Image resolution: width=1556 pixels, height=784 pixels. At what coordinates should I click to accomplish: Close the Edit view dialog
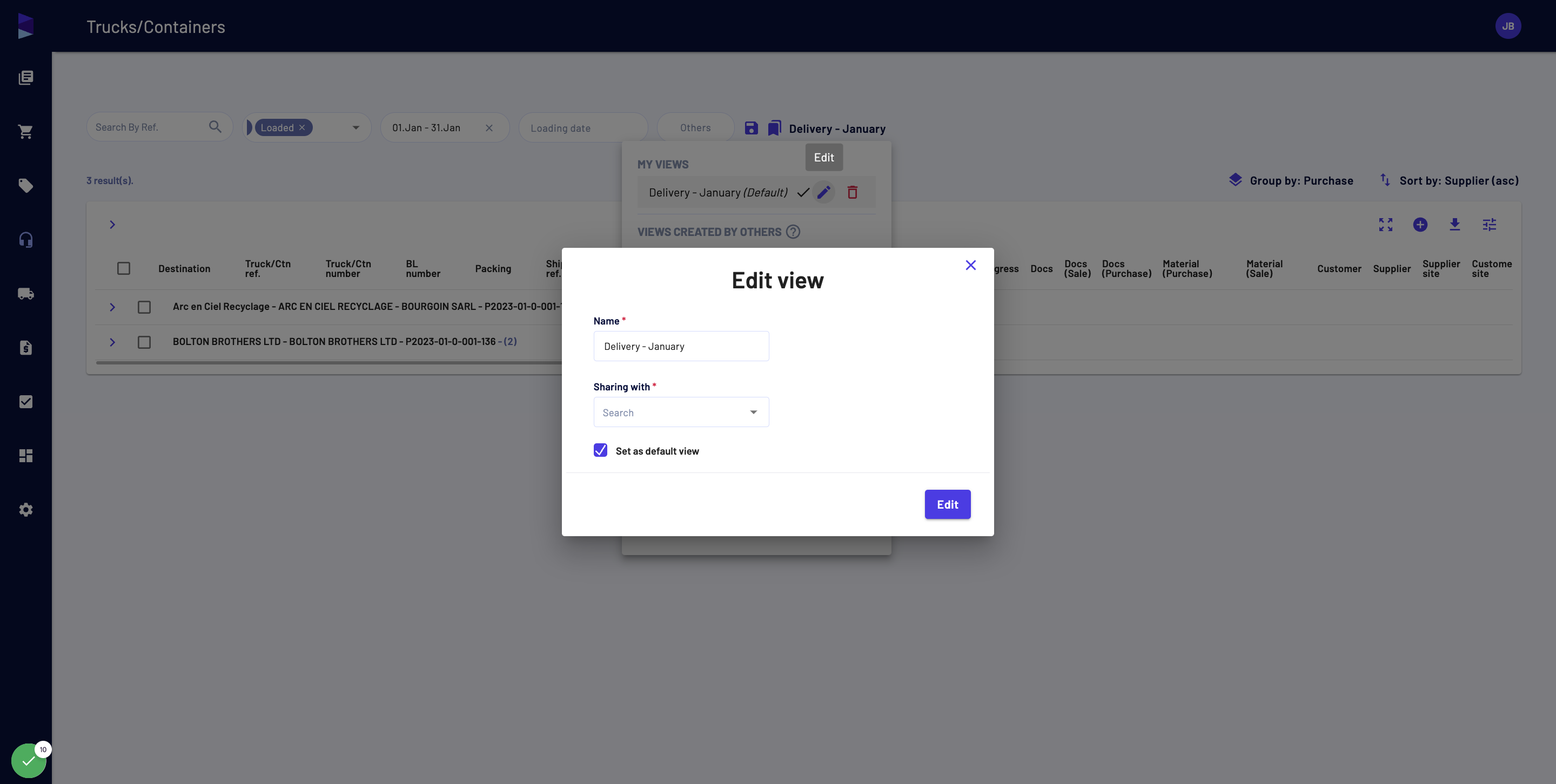click(971, 265)
